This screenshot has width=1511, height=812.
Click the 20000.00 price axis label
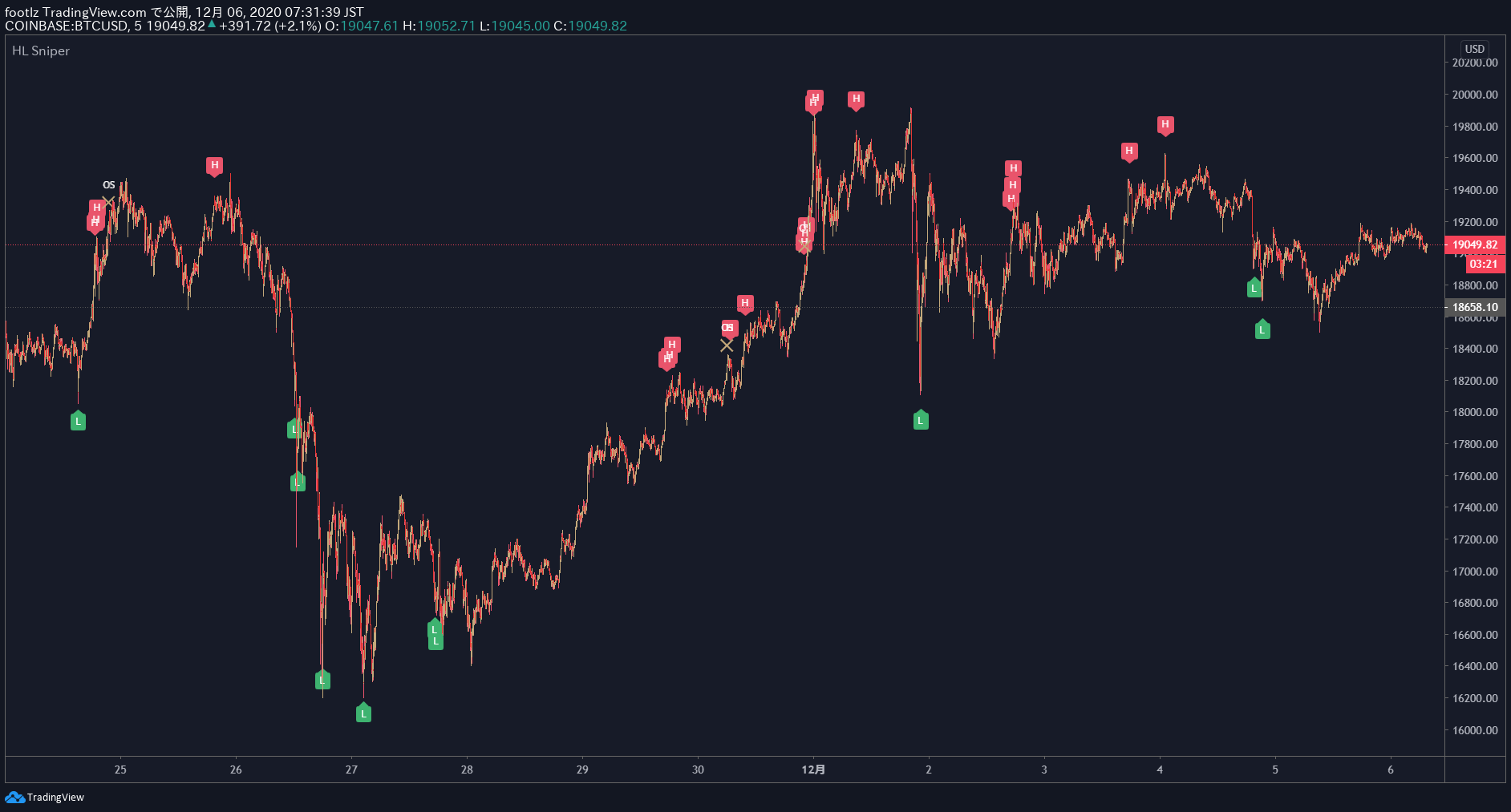(x=1475, y=95)
